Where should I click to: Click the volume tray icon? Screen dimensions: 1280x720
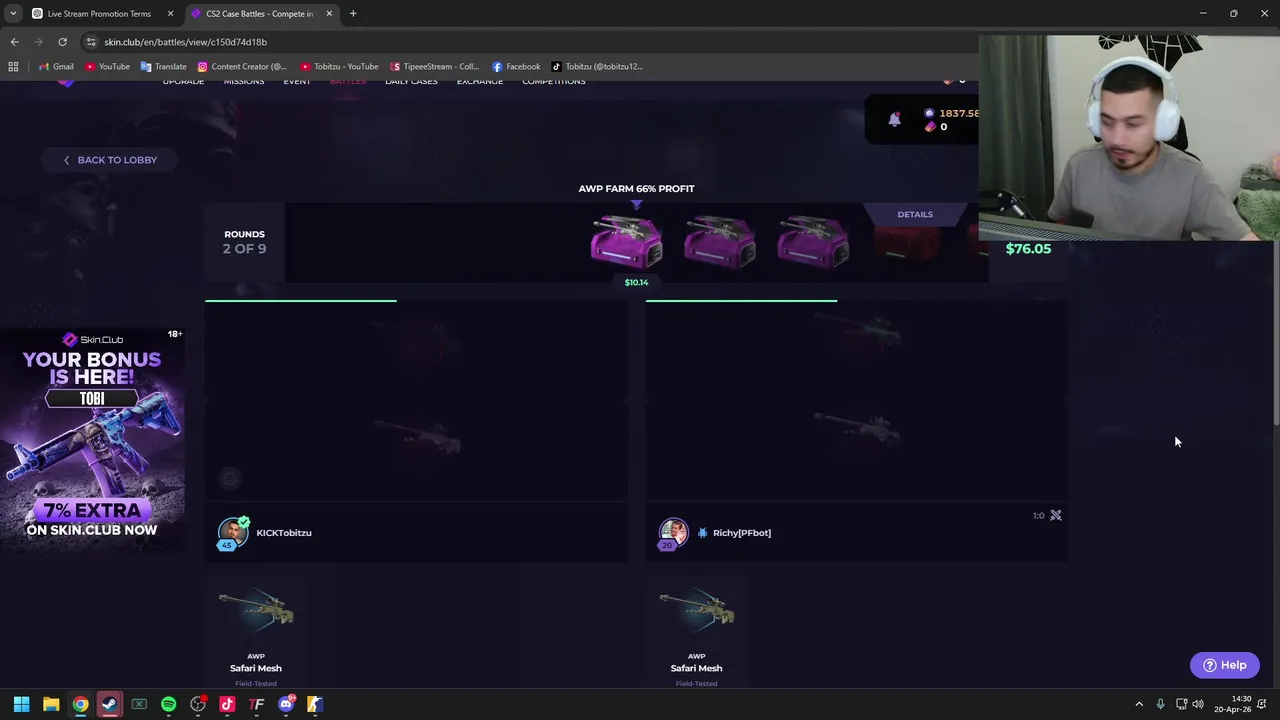pyautogui.click(x=1198, y=704)
